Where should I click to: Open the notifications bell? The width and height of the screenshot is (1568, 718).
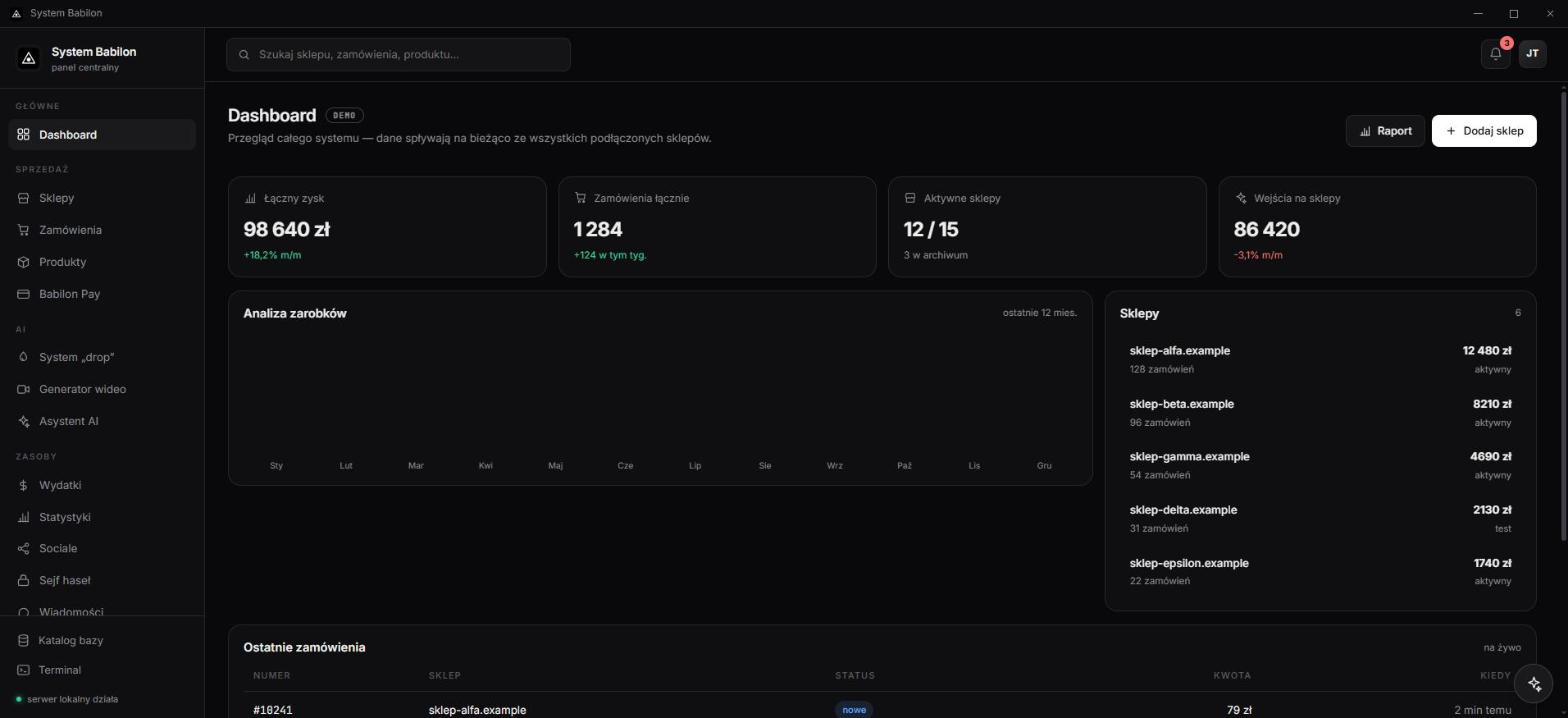point(1495,54)
